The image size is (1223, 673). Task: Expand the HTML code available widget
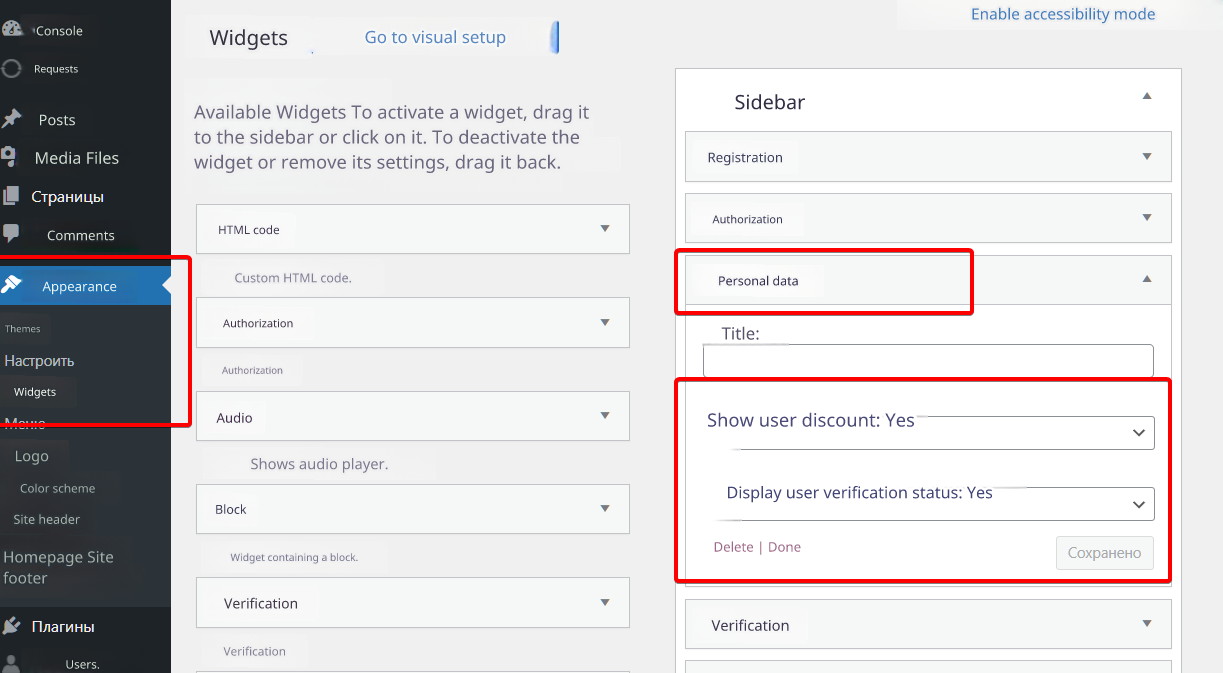pyautogui.click(x=604, y=229)
